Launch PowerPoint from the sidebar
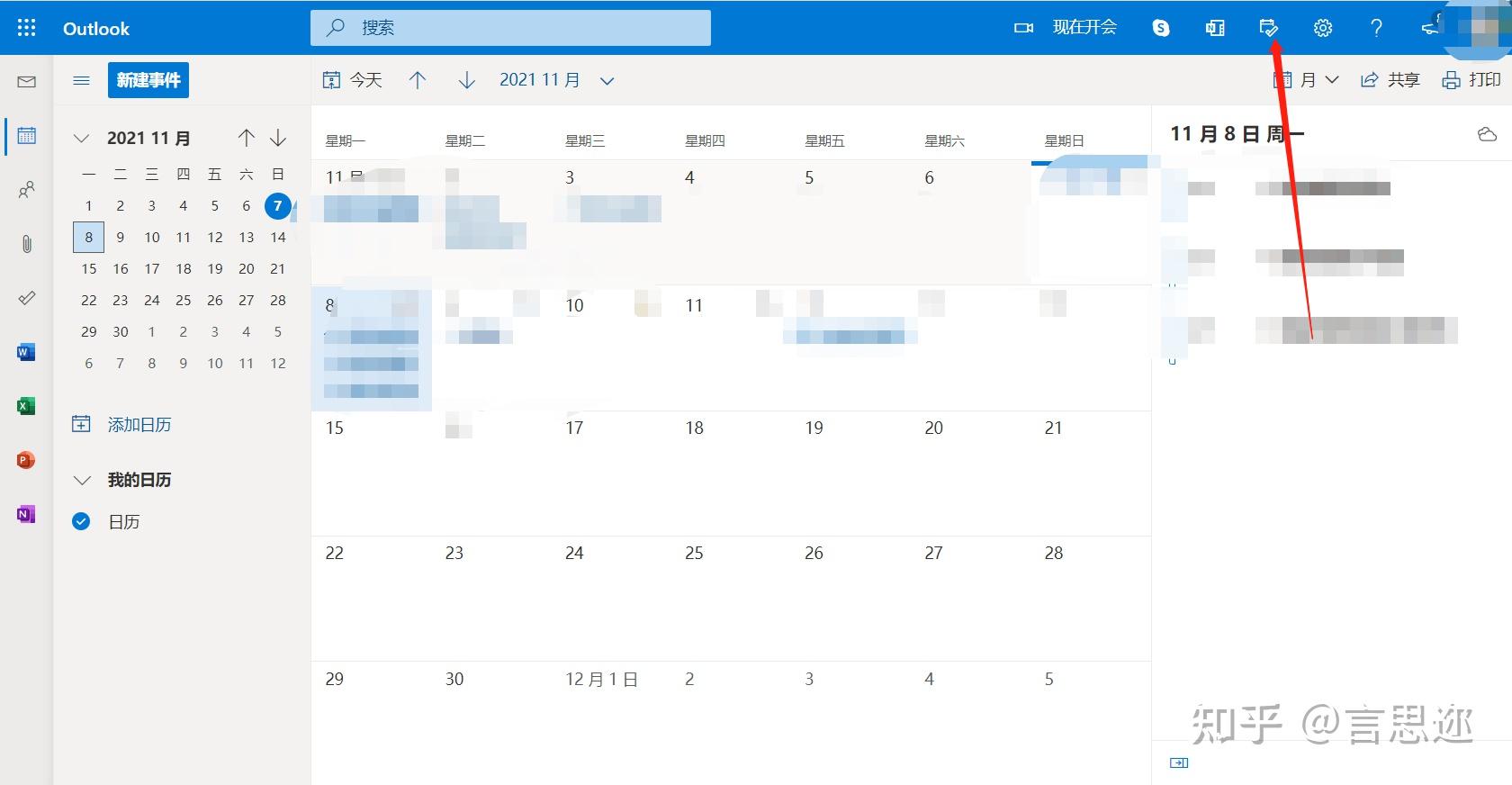The height and width of the screenshot is (785, 1512). (26, 460)
